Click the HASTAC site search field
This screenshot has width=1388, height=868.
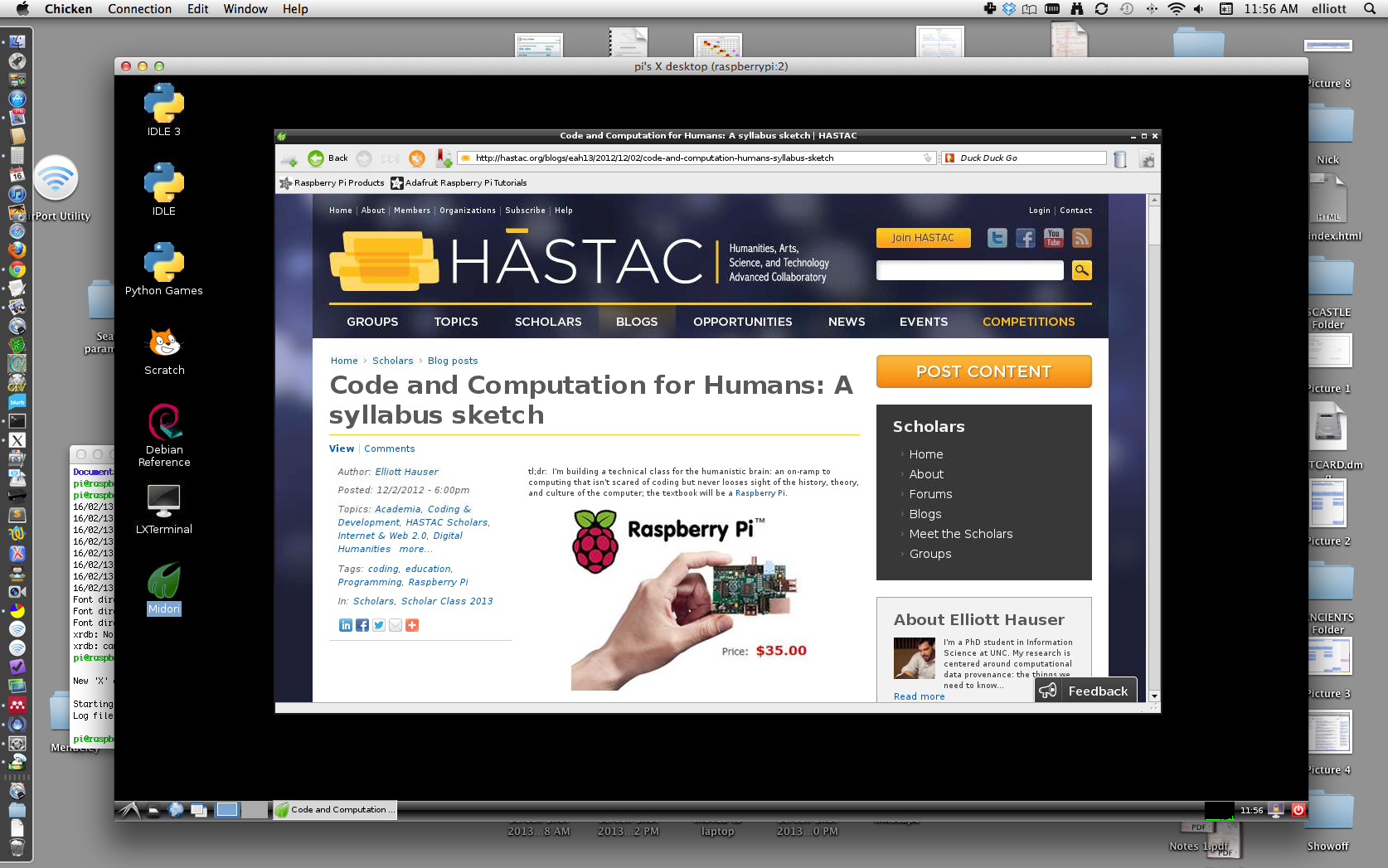[x=969, y=270]
